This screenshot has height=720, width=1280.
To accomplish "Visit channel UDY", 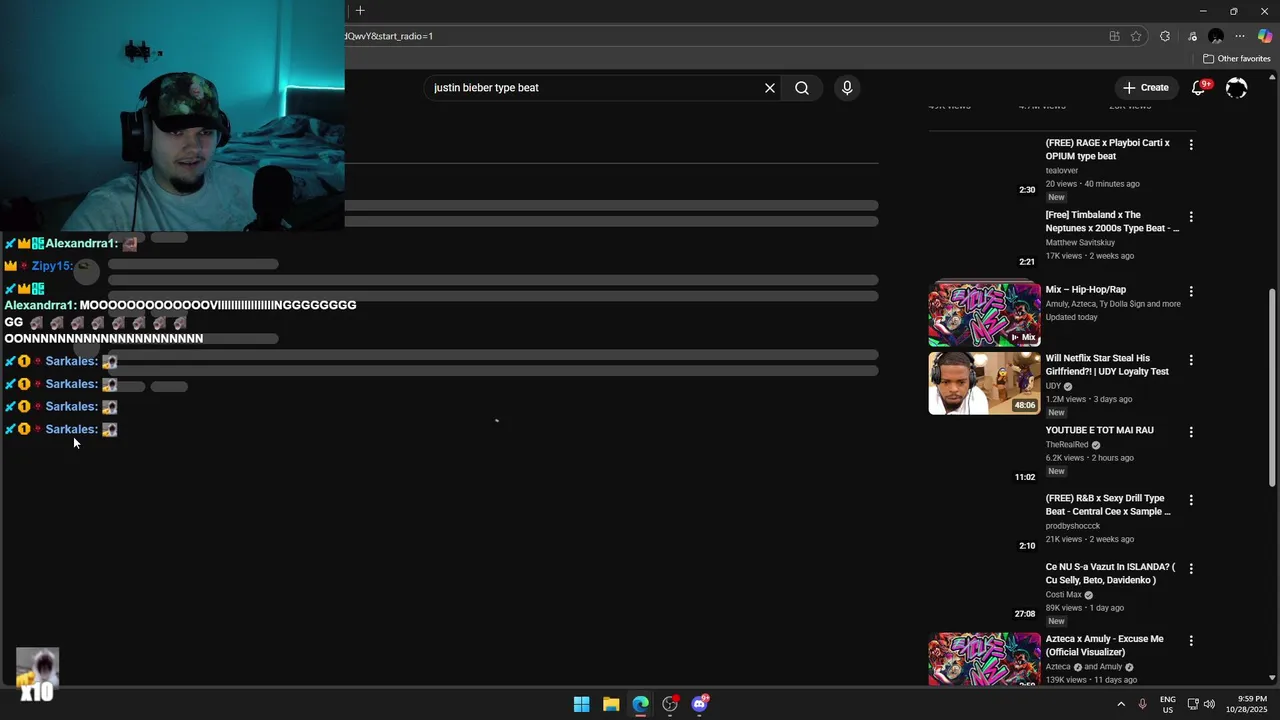I will coord(1053,386).
